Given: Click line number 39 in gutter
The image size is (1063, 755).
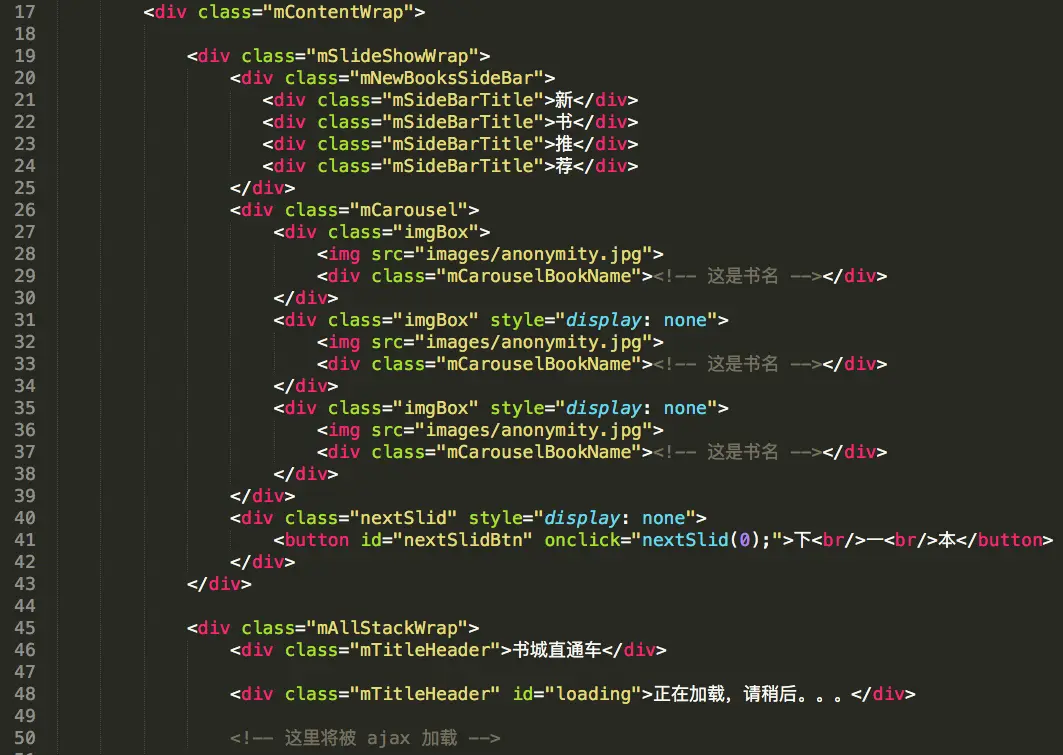Looking at the screenshot, I should [25, 496].
